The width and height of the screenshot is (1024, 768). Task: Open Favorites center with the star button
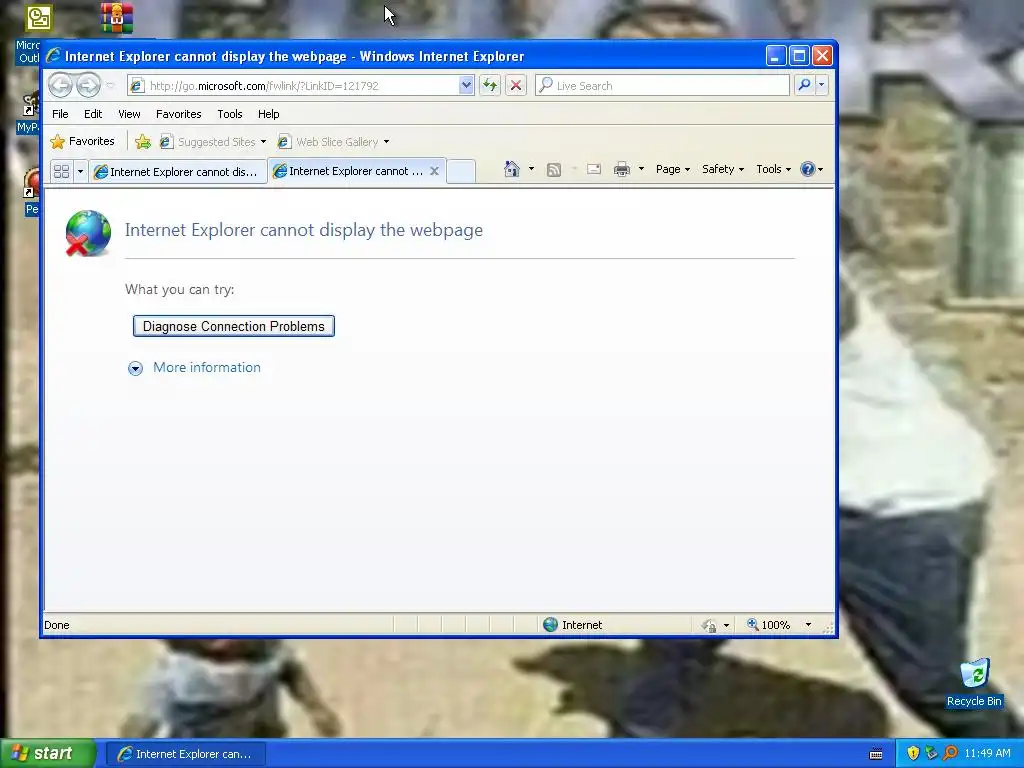83,141
